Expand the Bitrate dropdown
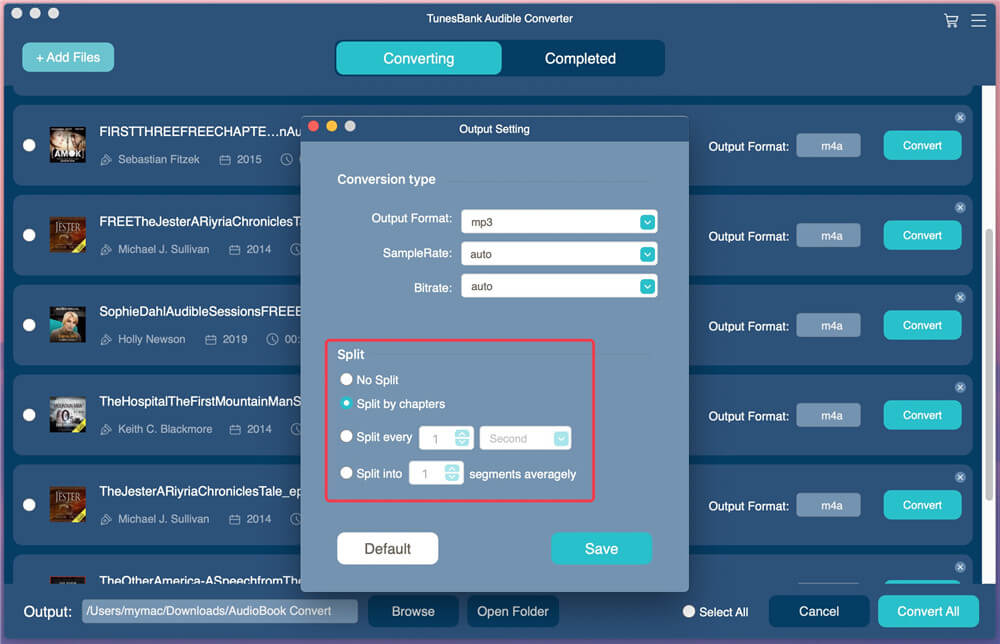The width and height of the screenshot is (1000, 644). [x=647, y=286]
